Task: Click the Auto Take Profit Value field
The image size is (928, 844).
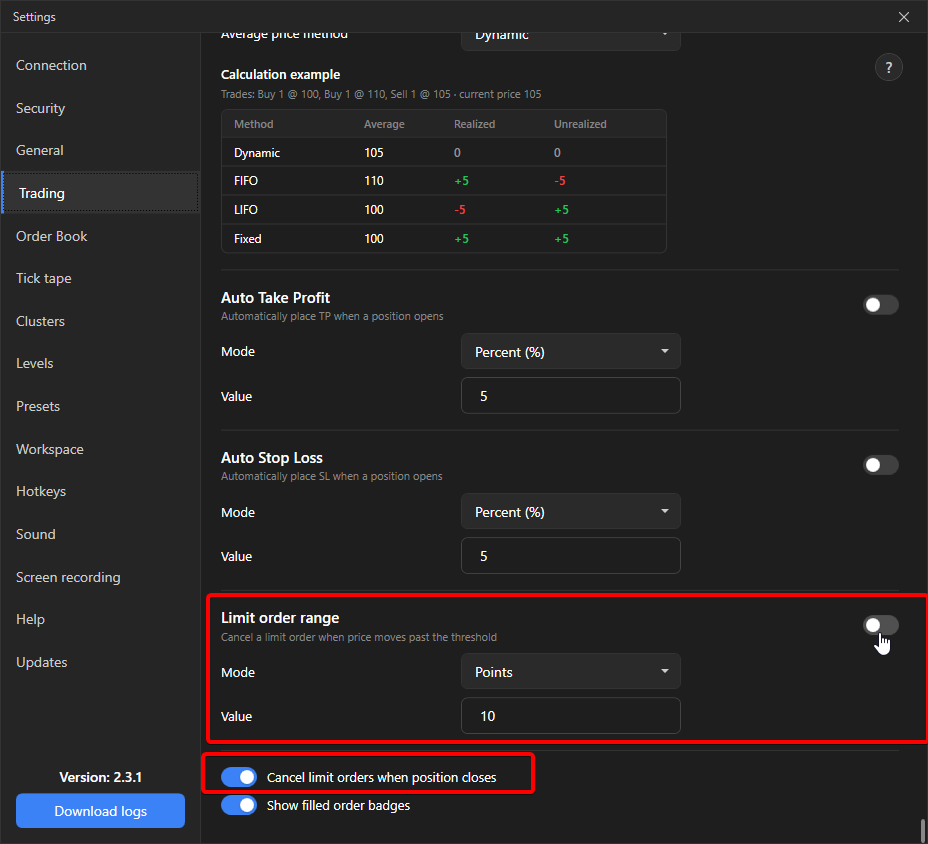Action: point(571,395)
